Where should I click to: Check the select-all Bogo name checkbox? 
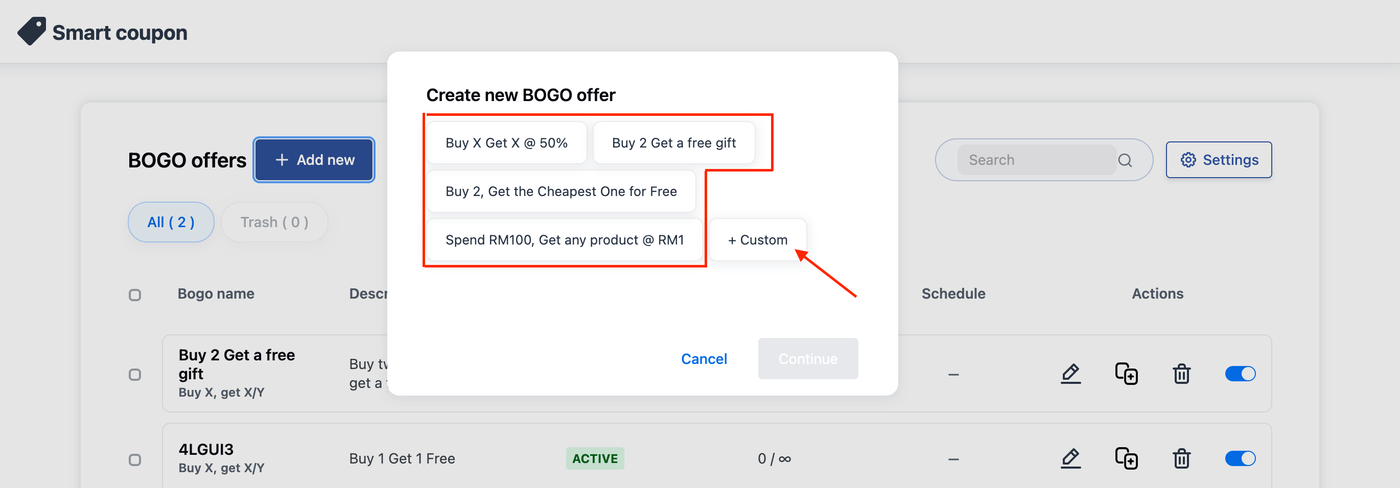click(135, 295)
